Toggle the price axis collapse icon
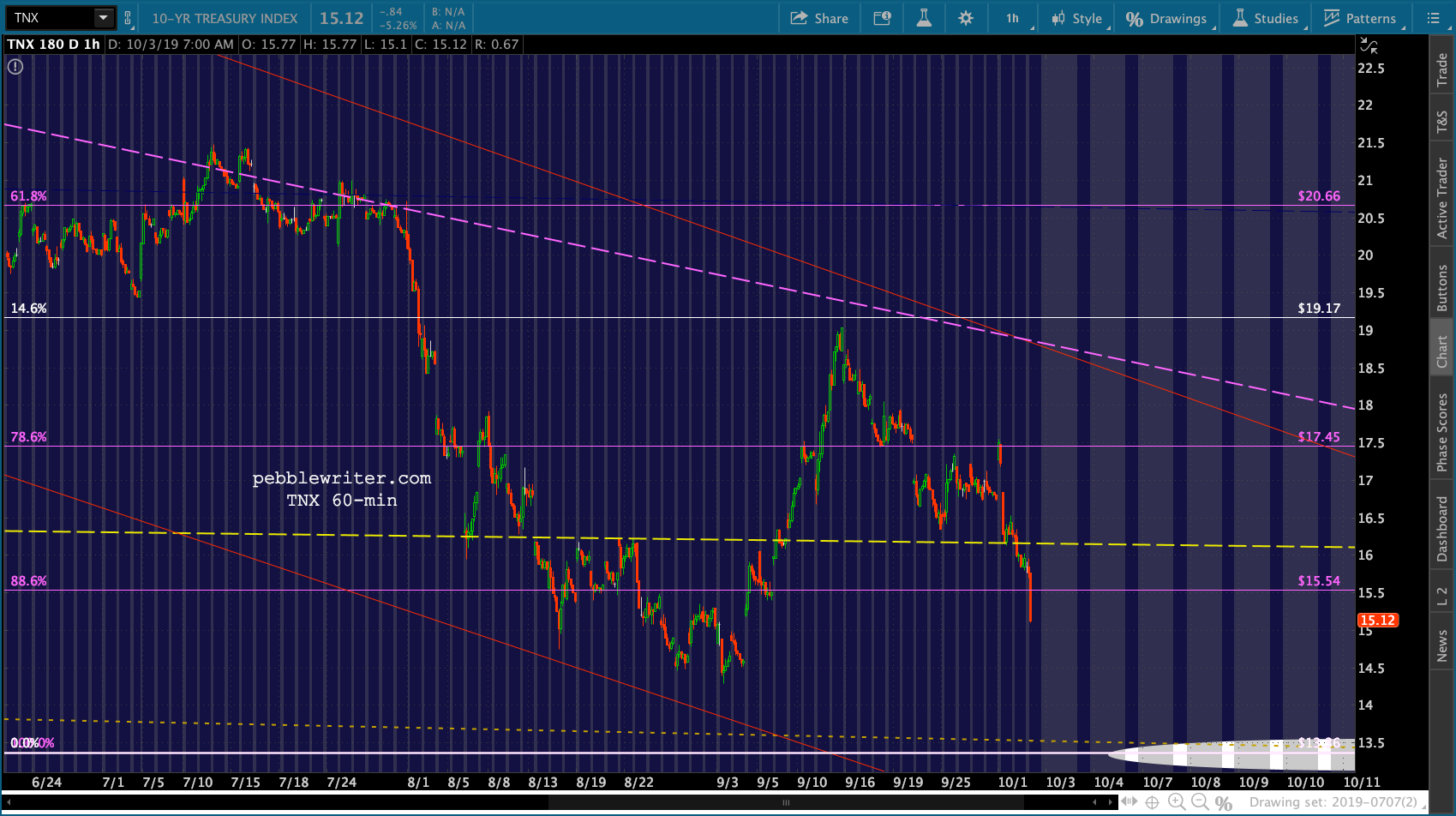The height and width of the screenshot is (816, 1456). click(x=1369, y=45)
